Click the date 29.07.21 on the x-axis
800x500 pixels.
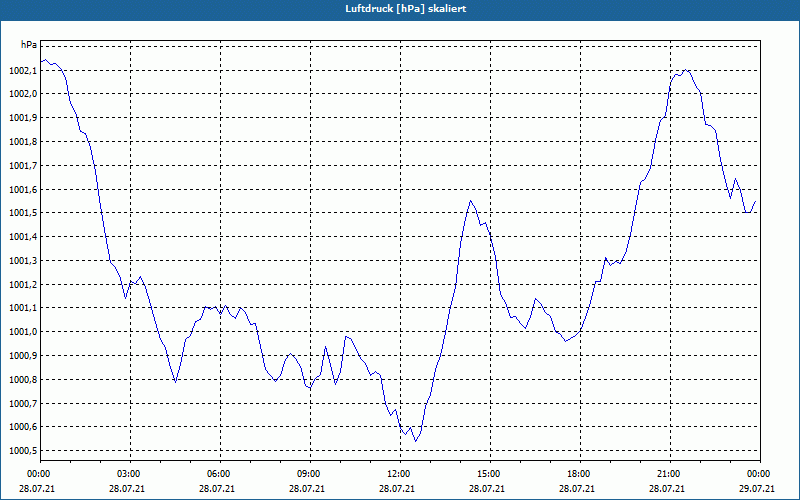click(x=758, y=489)
